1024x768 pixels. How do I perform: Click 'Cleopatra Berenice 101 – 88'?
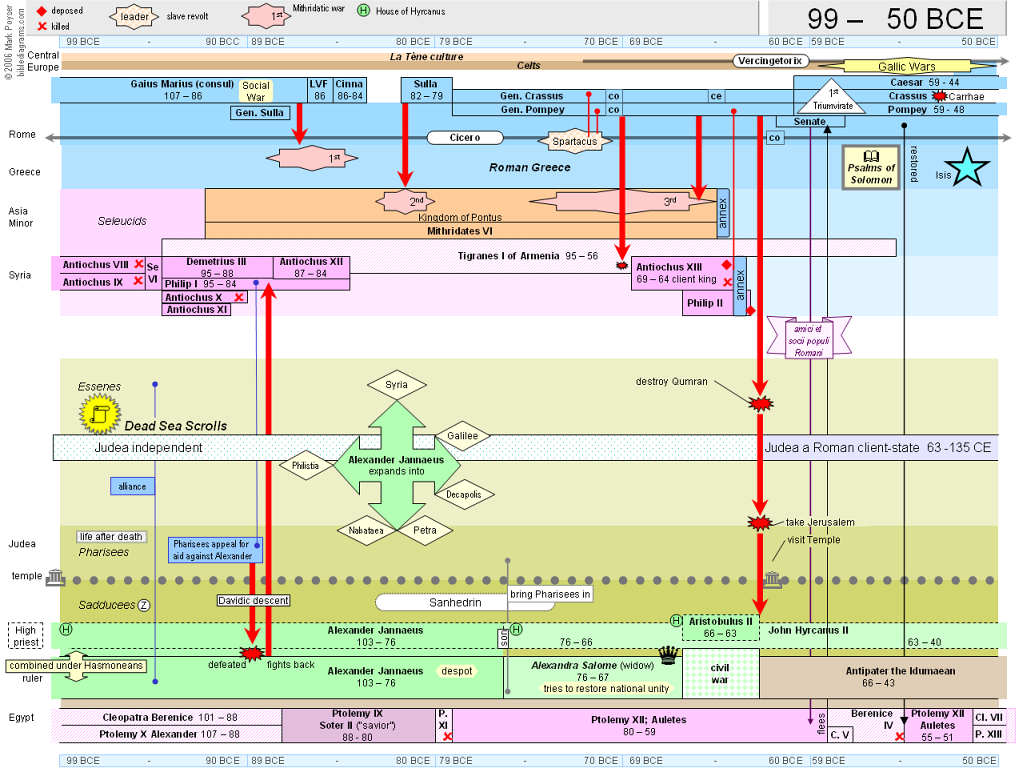[172, 717]
